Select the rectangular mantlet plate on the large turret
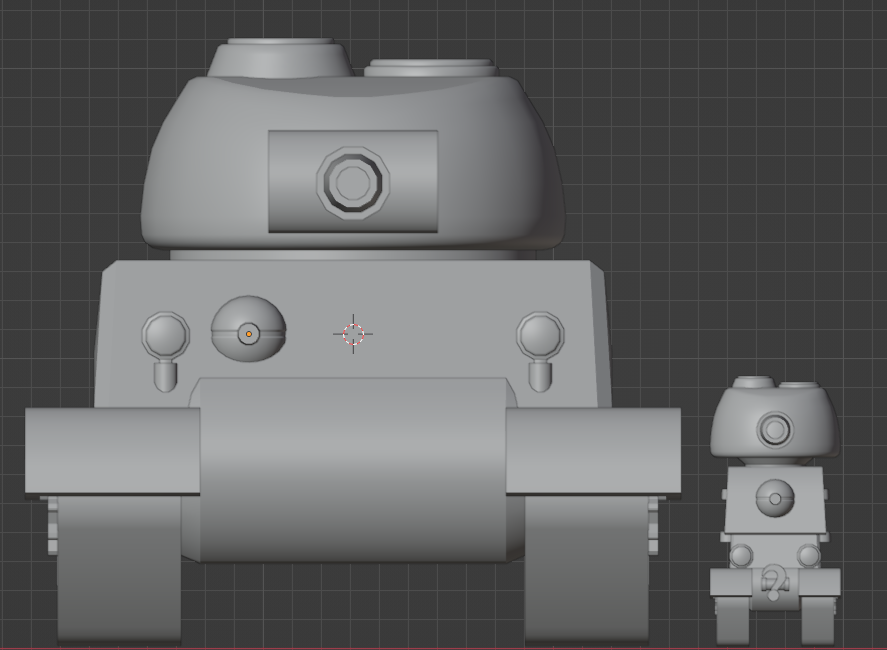 [353, 182]
